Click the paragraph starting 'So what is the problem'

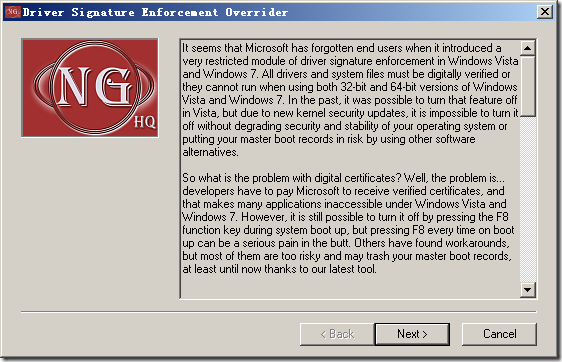click(348, 223)
